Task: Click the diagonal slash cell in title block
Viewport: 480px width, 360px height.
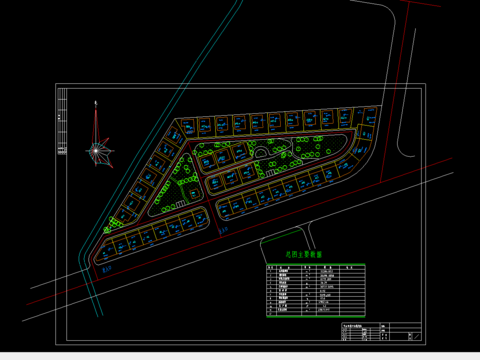Action: tap(417, 336)
